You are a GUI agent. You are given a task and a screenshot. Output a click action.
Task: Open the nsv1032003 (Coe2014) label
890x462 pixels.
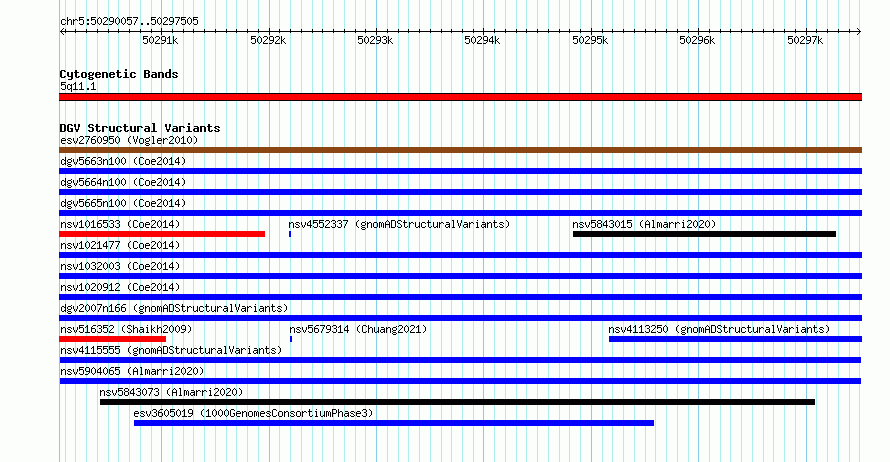120,266
